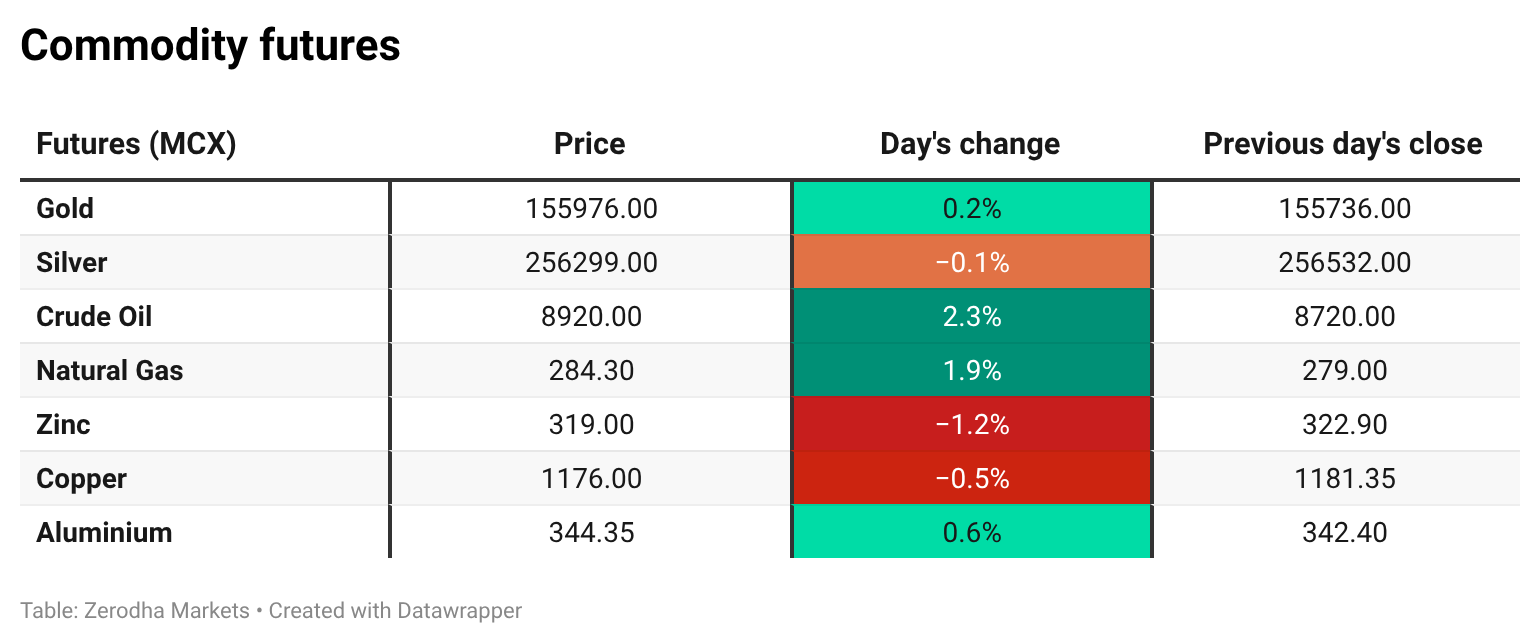
Task: Click the green Gold 0.2% change cell
Action: pos(972,209)
